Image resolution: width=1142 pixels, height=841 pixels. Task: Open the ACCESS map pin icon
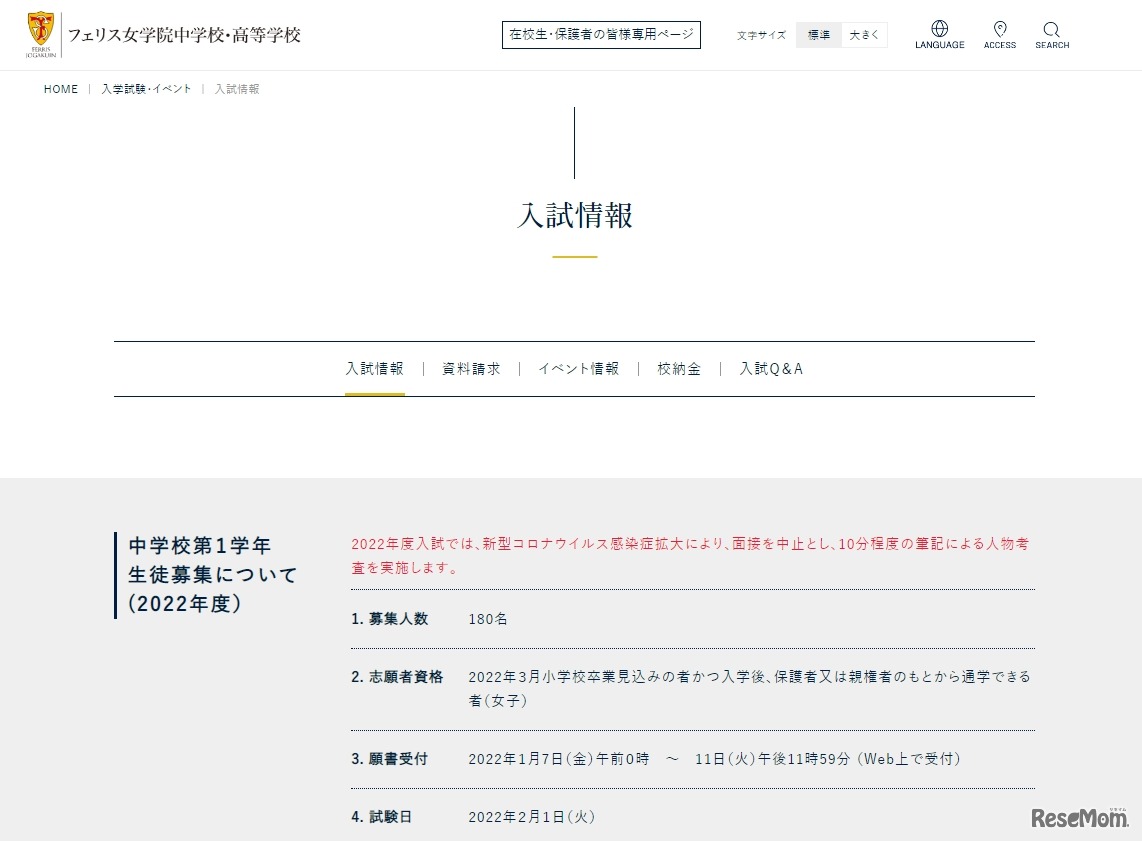tap(1000, 35)
